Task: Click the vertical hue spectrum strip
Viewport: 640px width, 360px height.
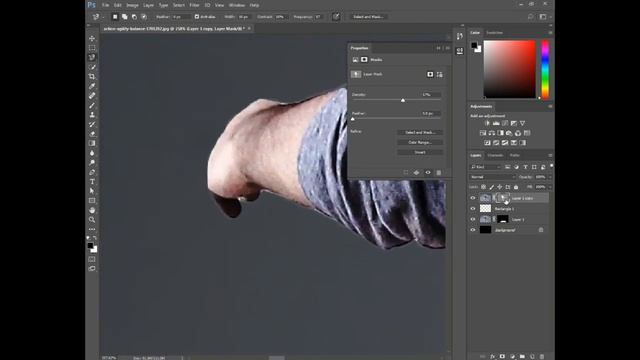Action: pyautogui.click(x=545, y=69)
